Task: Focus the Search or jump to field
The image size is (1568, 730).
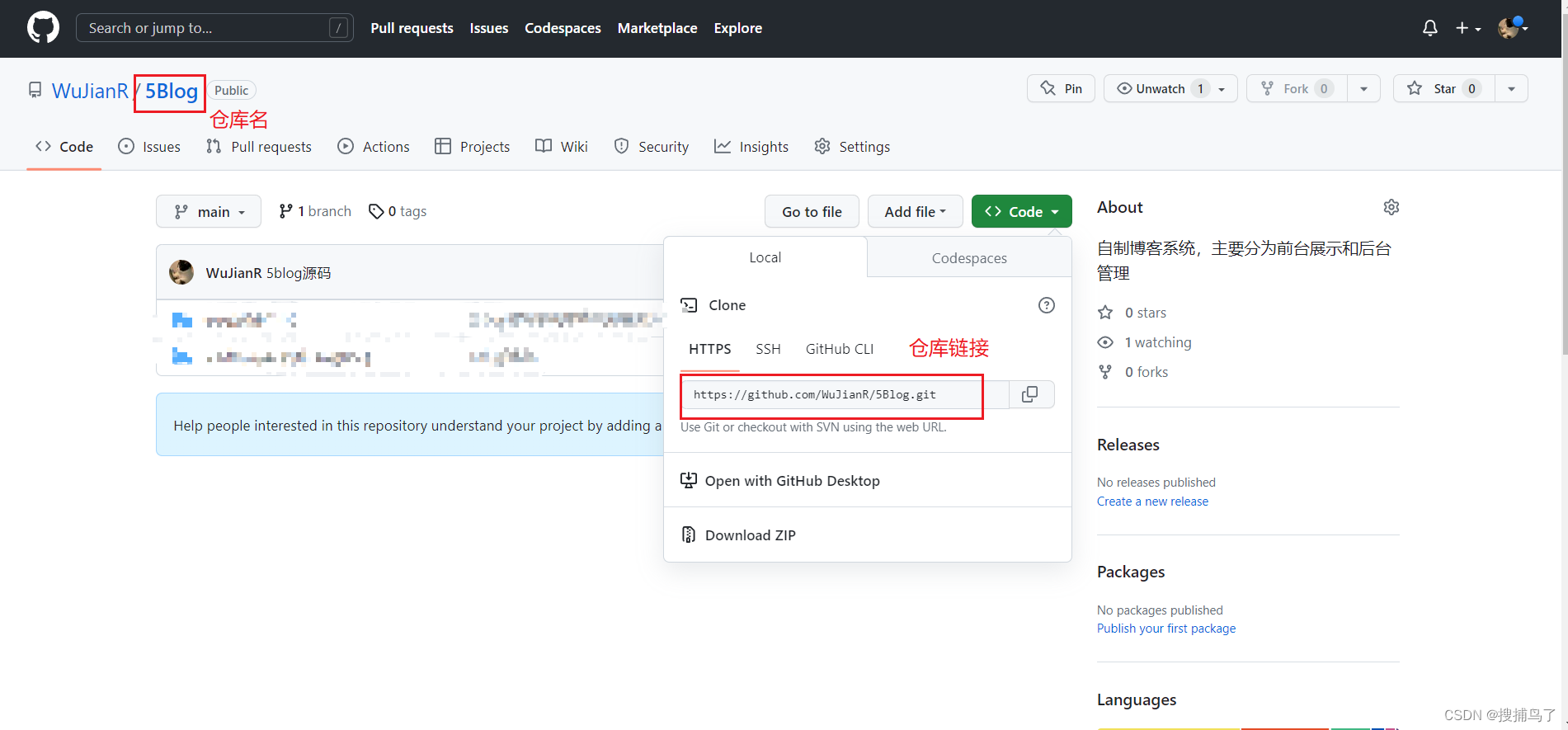Action: pos(214,28)
